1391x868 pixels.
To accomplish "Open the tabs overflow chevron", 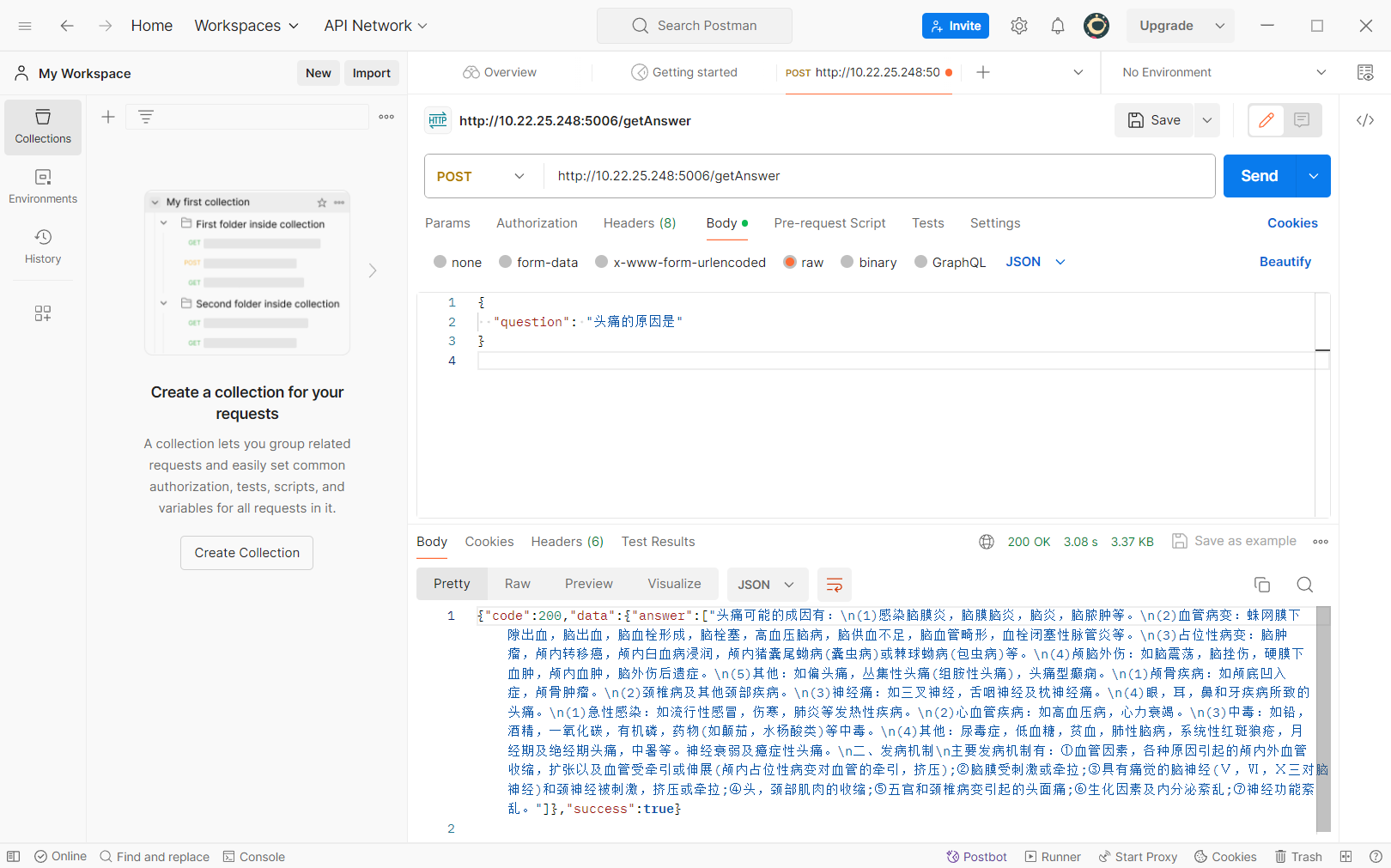I will coord(1078,72).
